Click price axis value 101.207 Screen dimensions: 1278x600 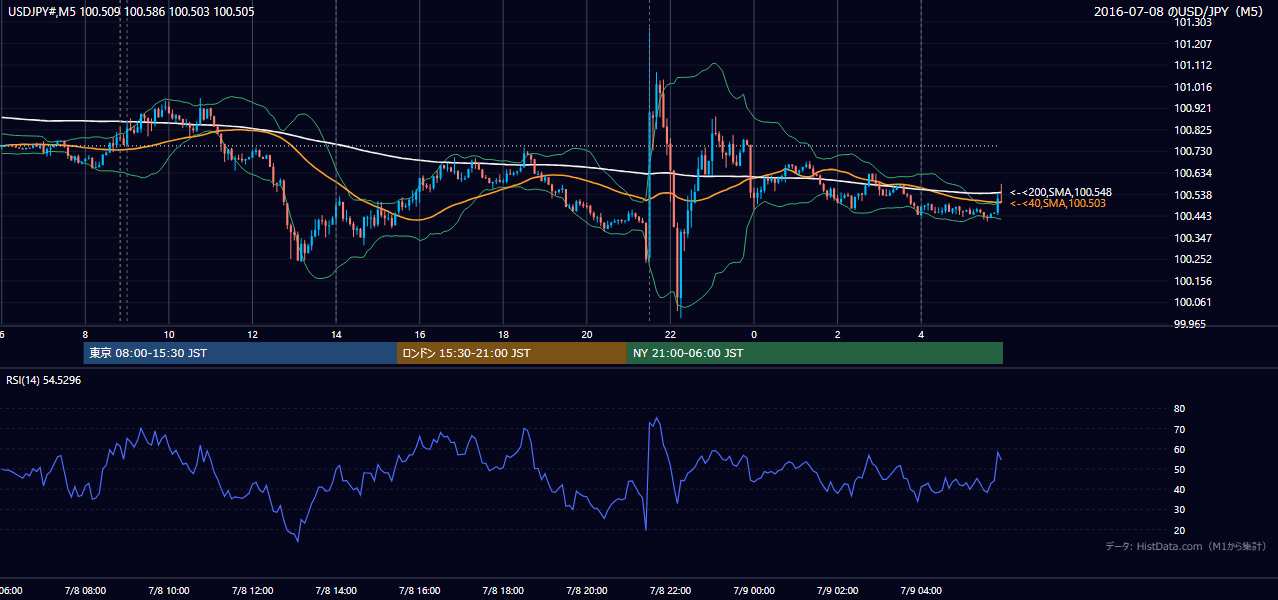(1193, 44)
